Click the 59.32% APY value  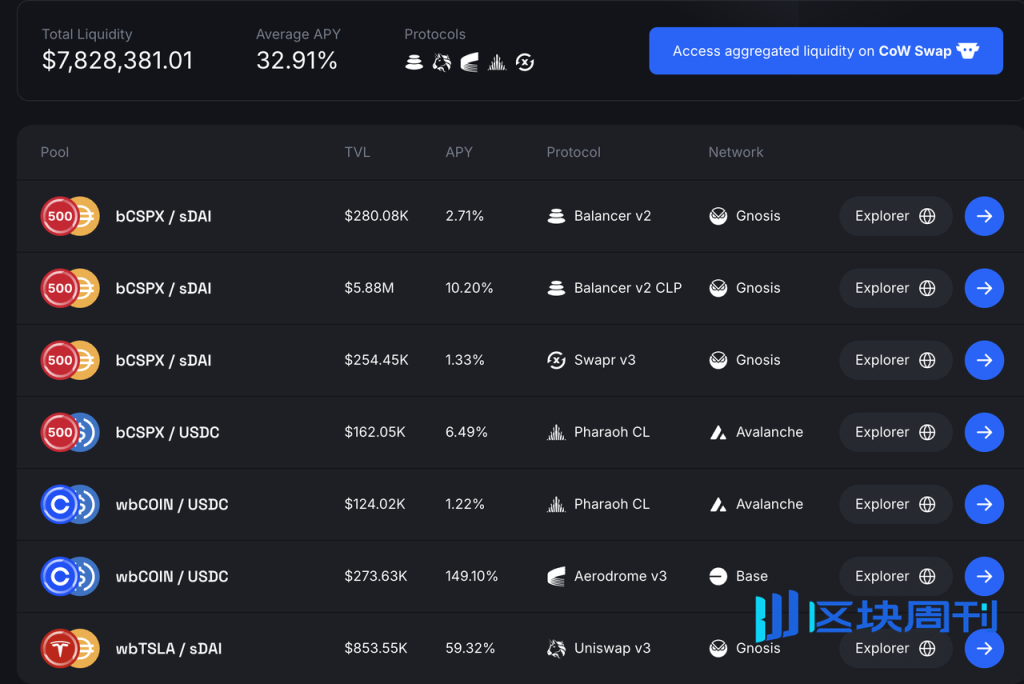point(470,648)
